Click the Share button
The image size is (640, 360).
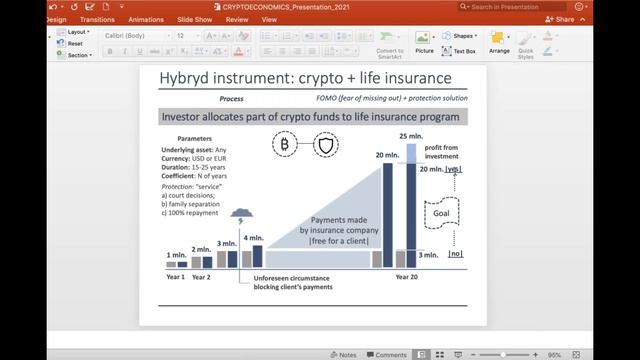[x=560, y=20]
